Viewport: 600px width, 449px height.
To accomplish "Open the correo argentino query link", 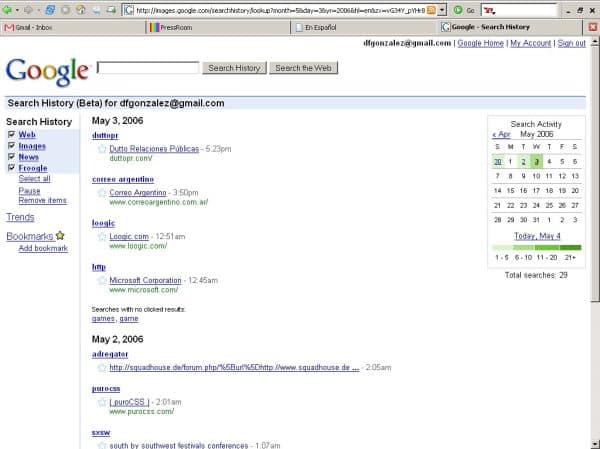I will click(123, 179).
